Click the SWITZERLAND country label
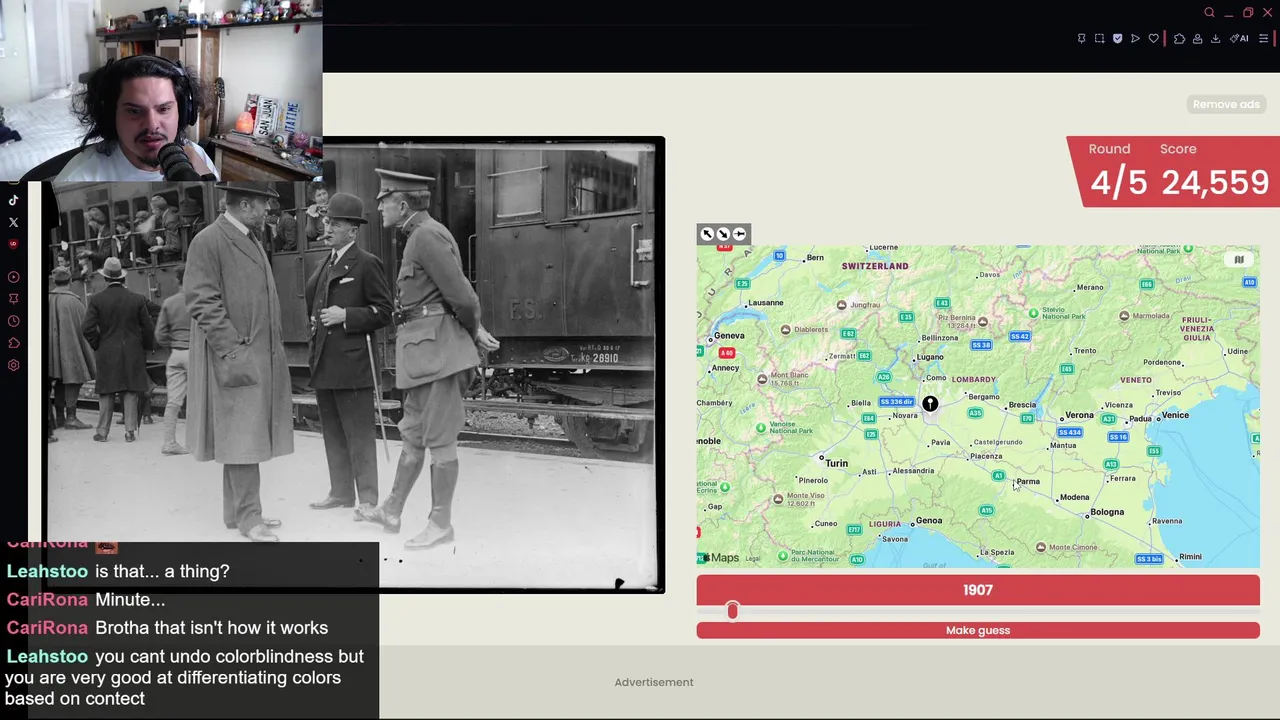The width and height of the screenshot is (1280, 720). click(875, 266)
